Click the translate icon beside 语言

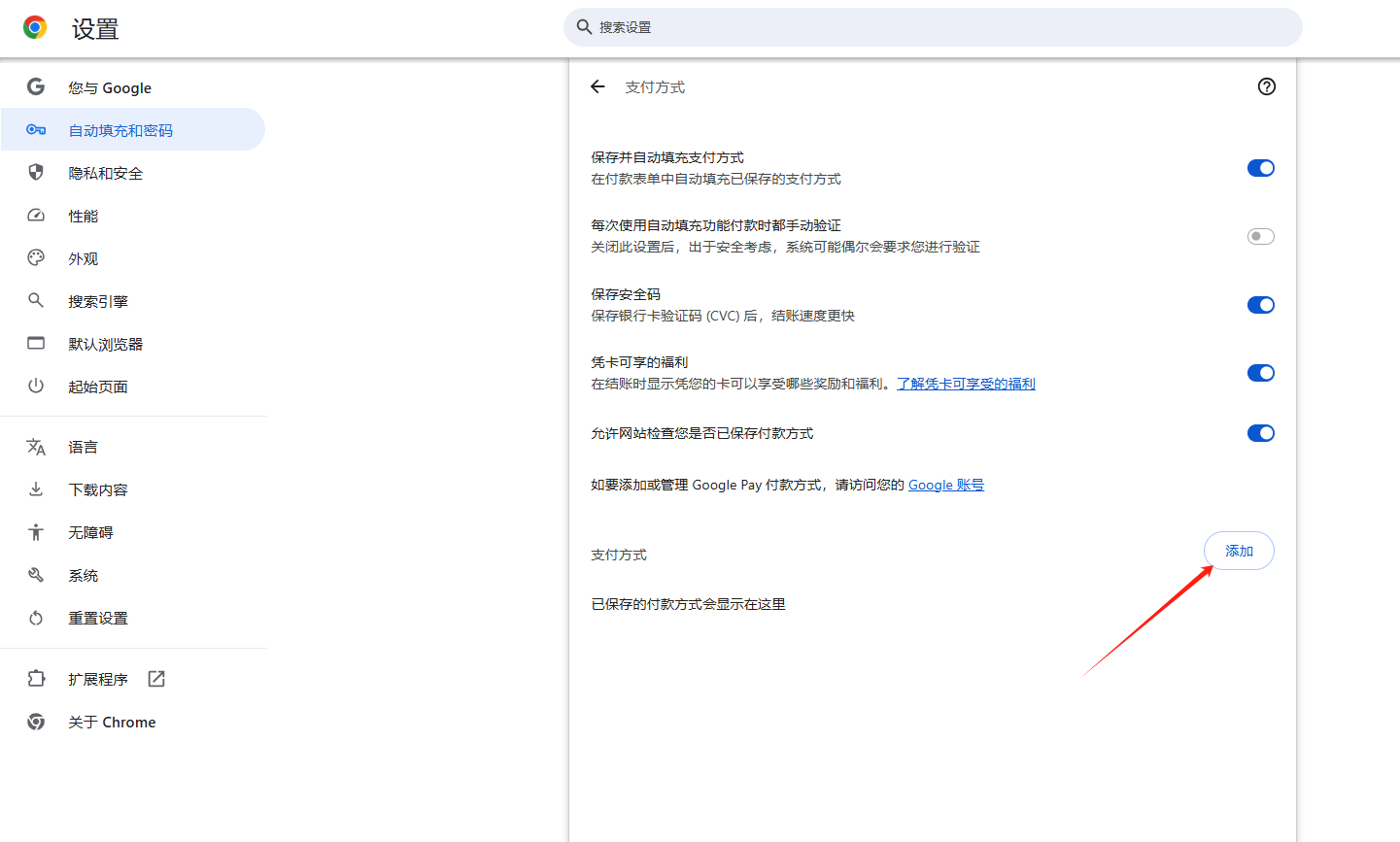[36, 447]
